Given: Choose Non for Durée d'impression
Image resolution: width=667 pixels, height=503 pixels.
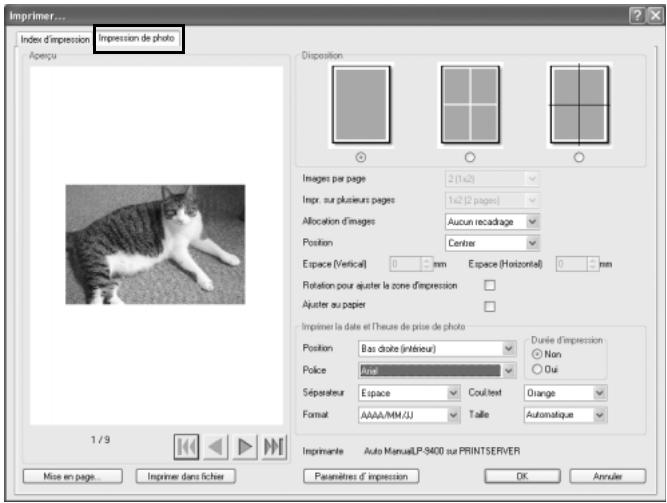Looking at the screenshot, I should (x=537, y=354).
